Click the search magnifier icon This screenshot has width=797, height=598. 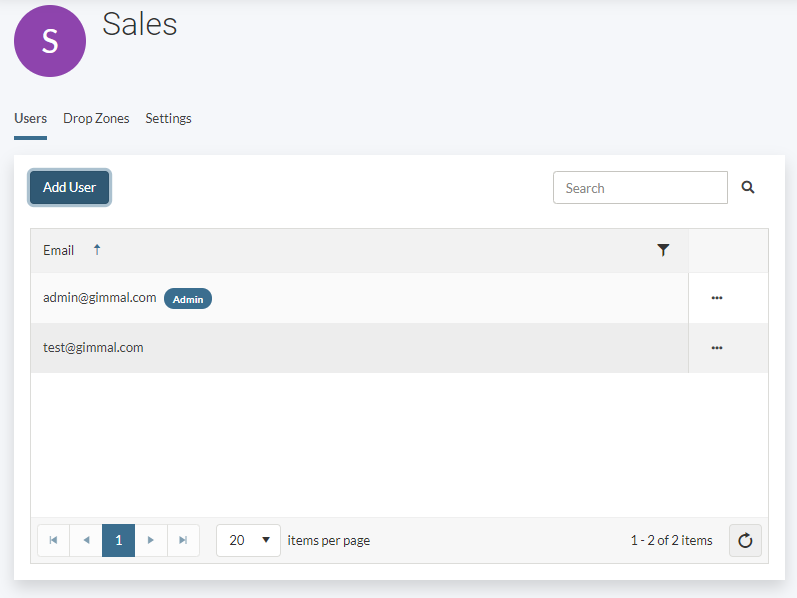click(748, 187)
